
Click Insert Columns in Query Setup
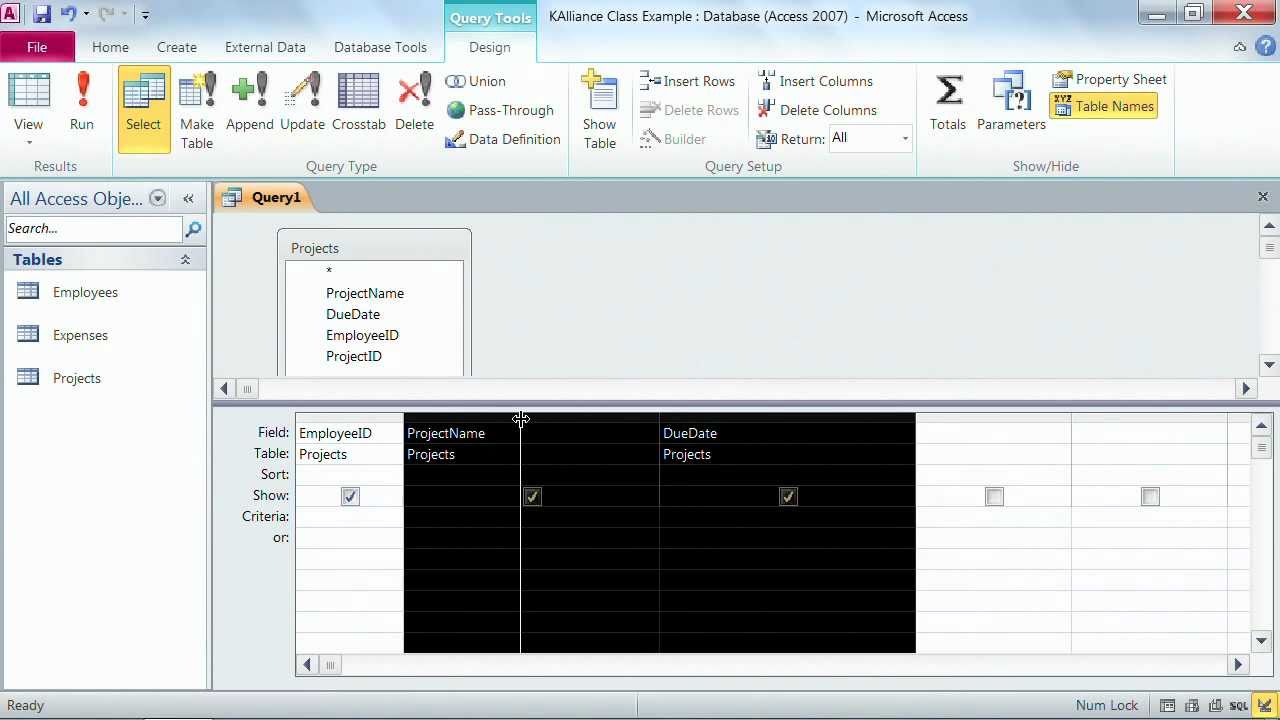[x=815, y=81]
